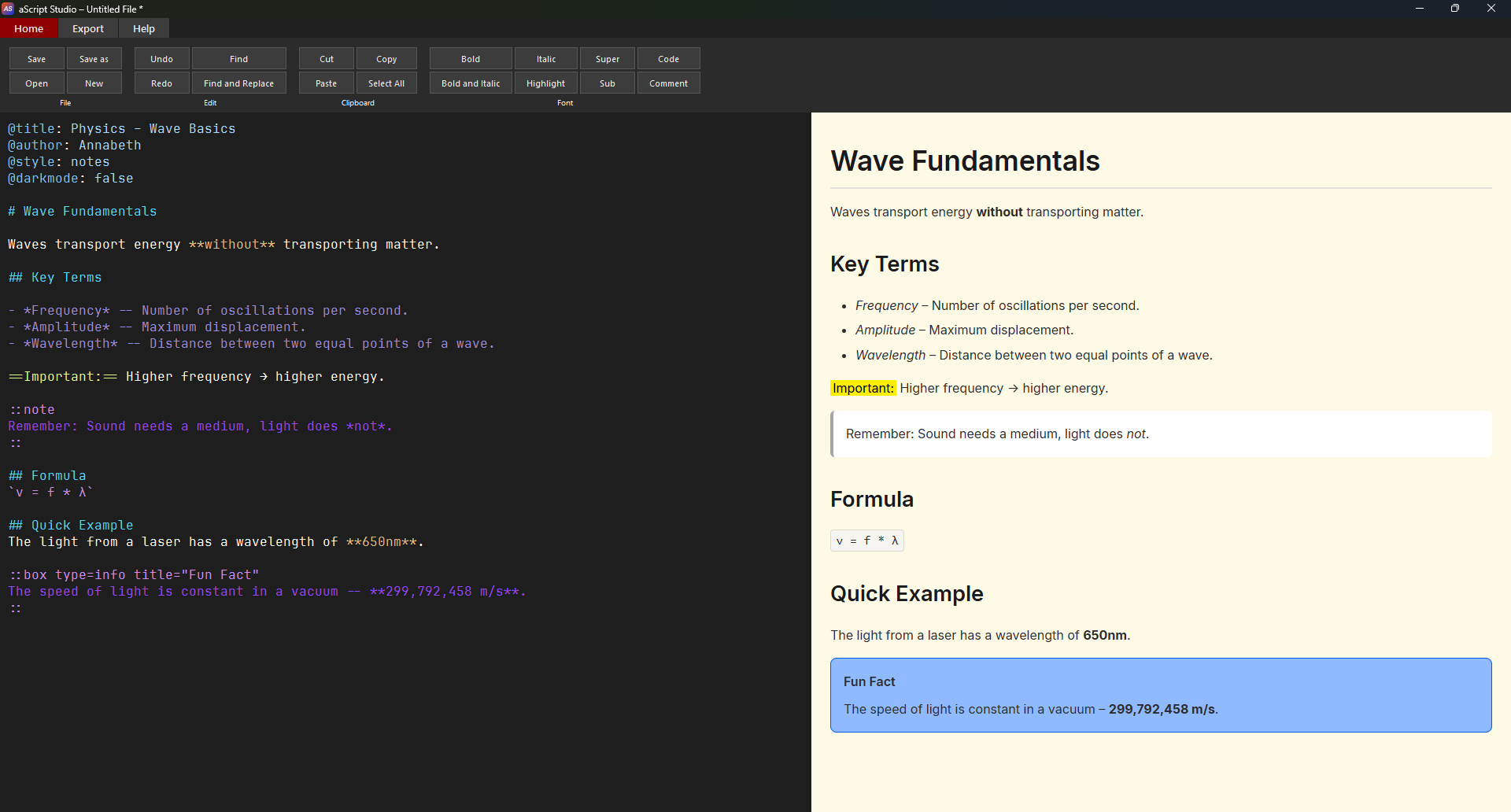This screenshot has height=812, width=1511.
Task: Apply Superscript with Super button
Action: (607, 59)
